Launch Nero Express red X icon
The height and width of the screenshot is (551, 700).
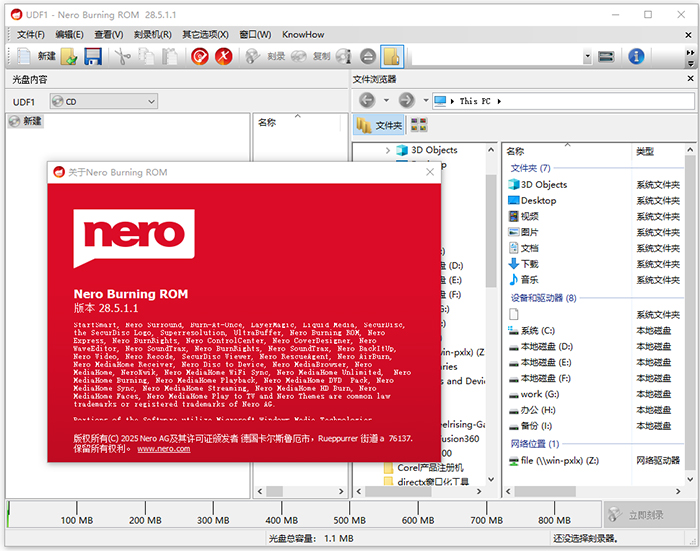(224, 56)
